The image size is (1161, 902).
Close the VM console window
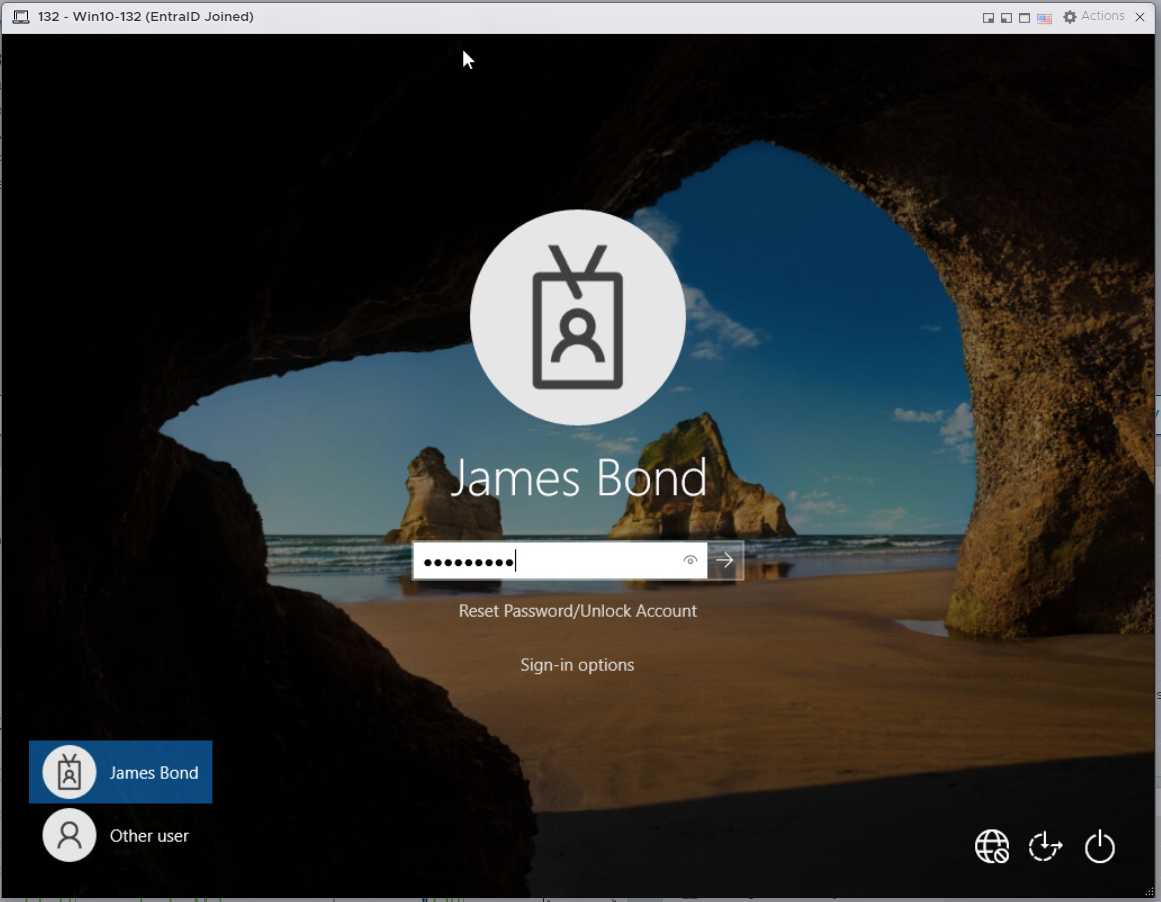(1140, 17)
